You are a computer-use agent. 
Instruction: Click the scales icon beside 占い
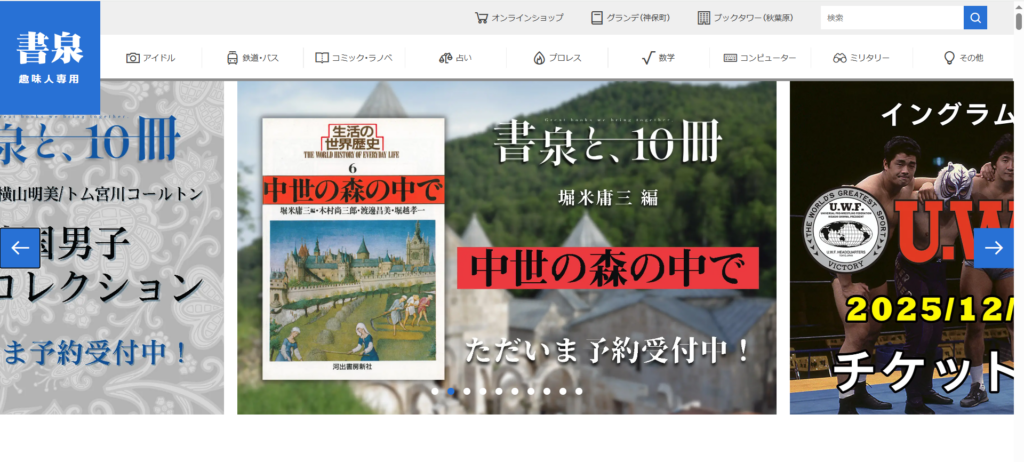click(x=445, y=58)
